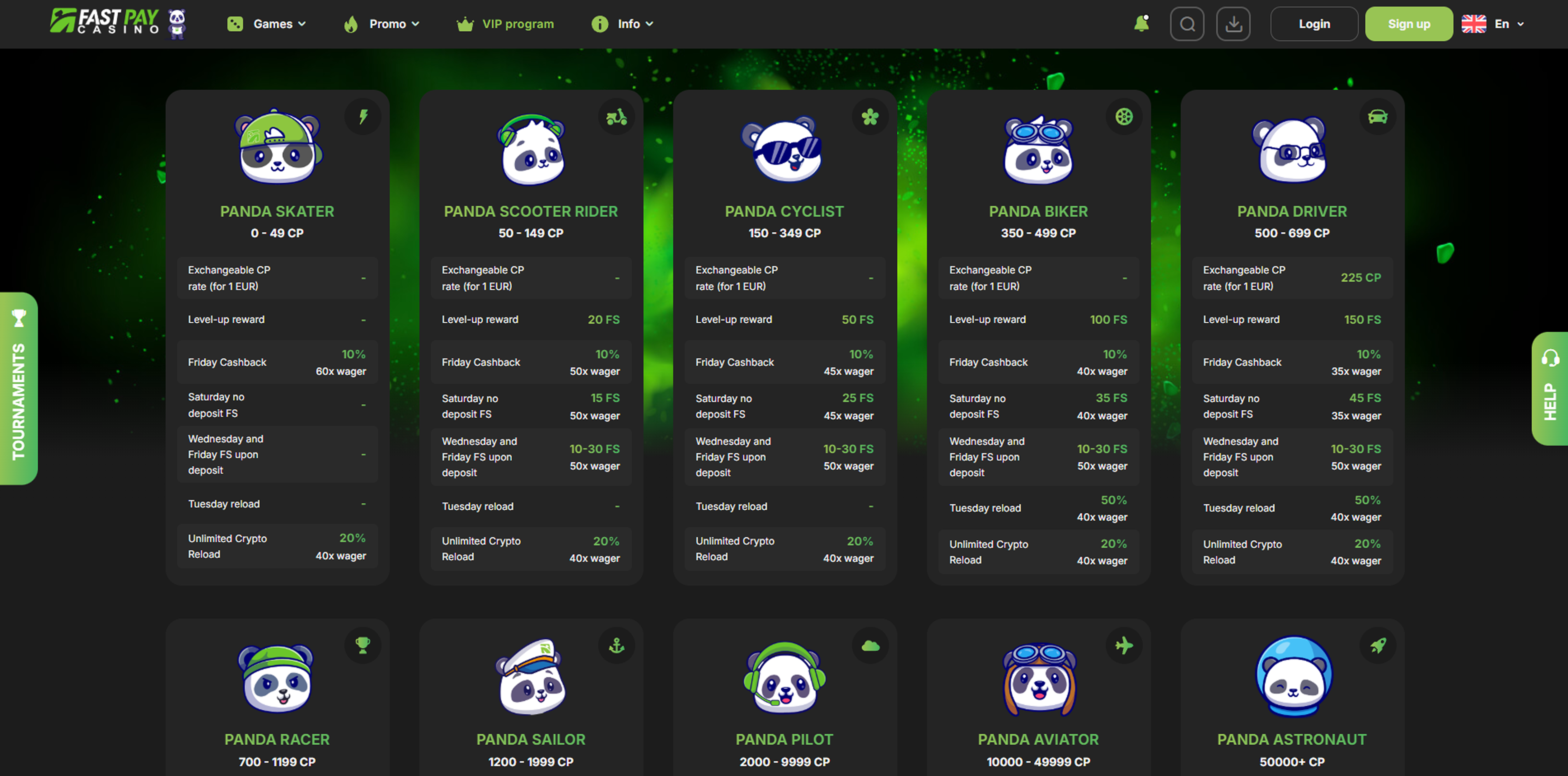Open the Help support side tab
The width and height of the screenshot is (1568, 776).
point(1550,388)
